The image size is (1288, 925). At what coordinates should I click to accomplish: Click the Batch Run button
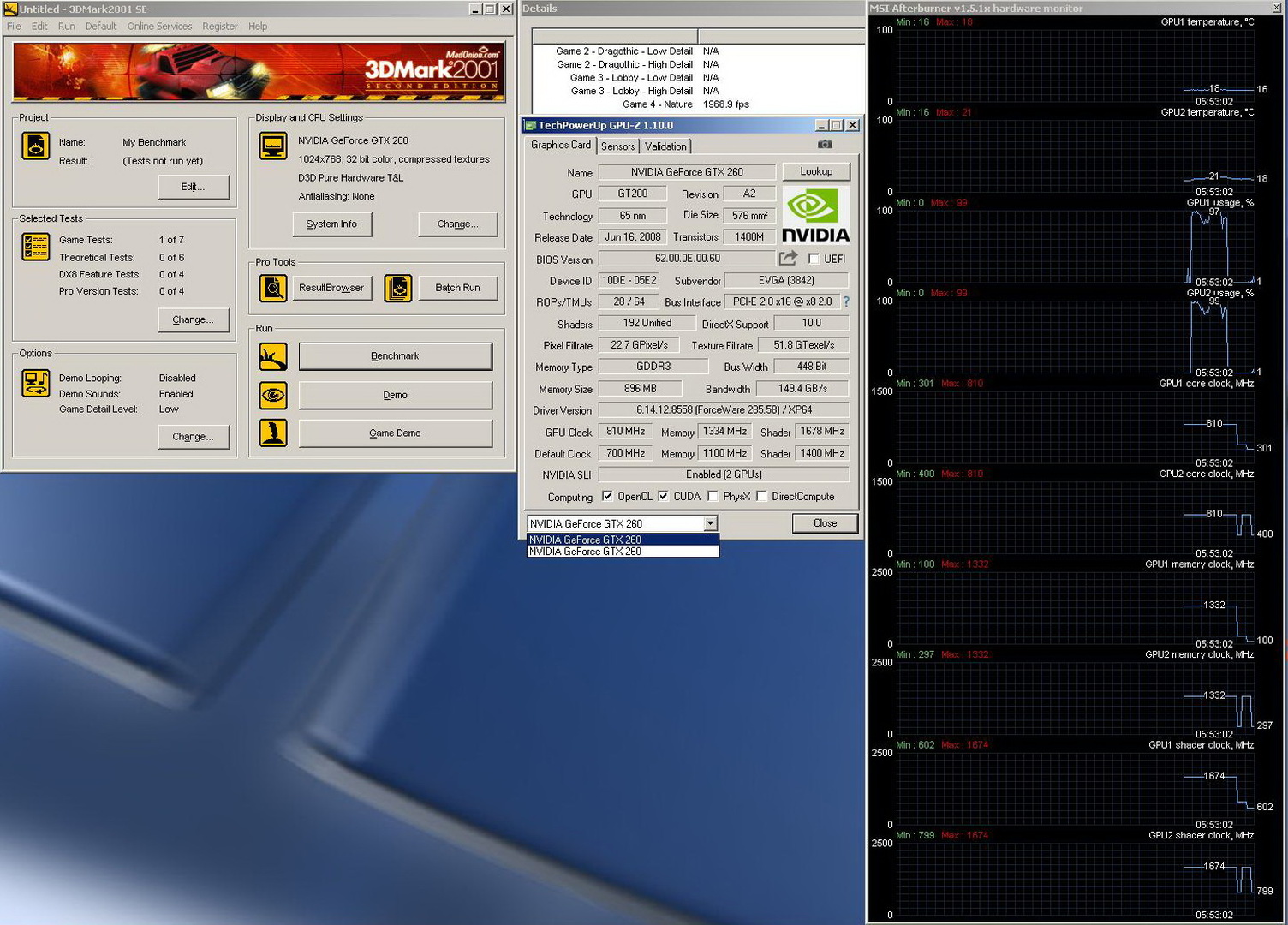coord(457,289)
